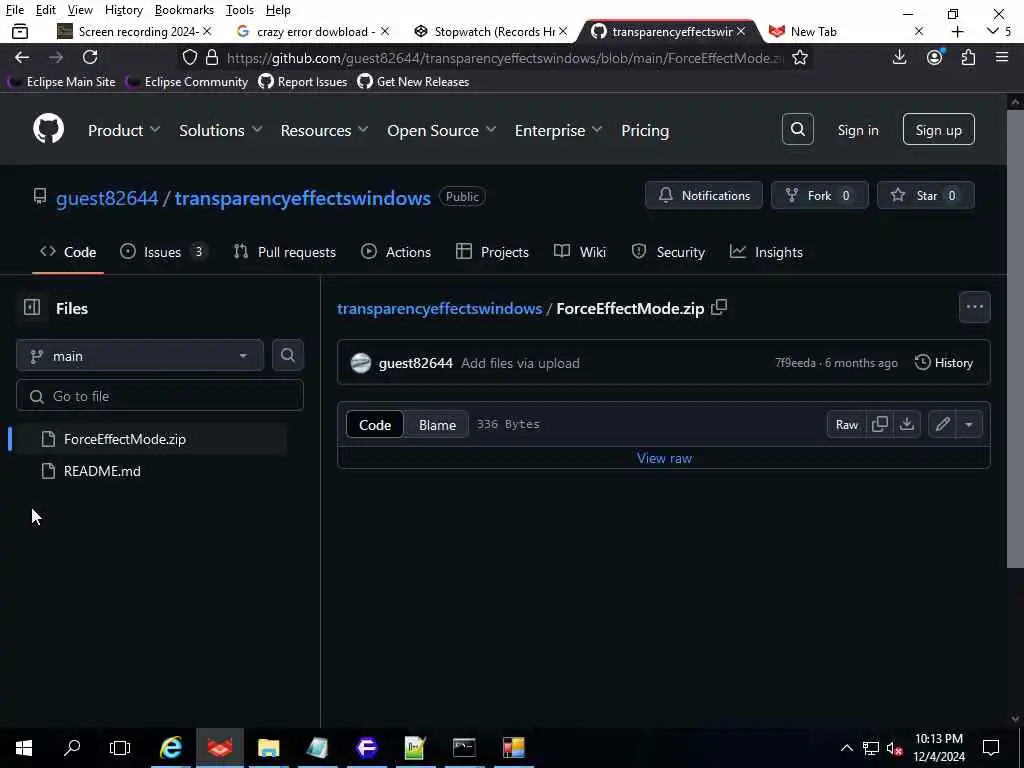The image size is (1024, 768).
Task: Expand the Open Source menu
Action: (x=441, y=130)
